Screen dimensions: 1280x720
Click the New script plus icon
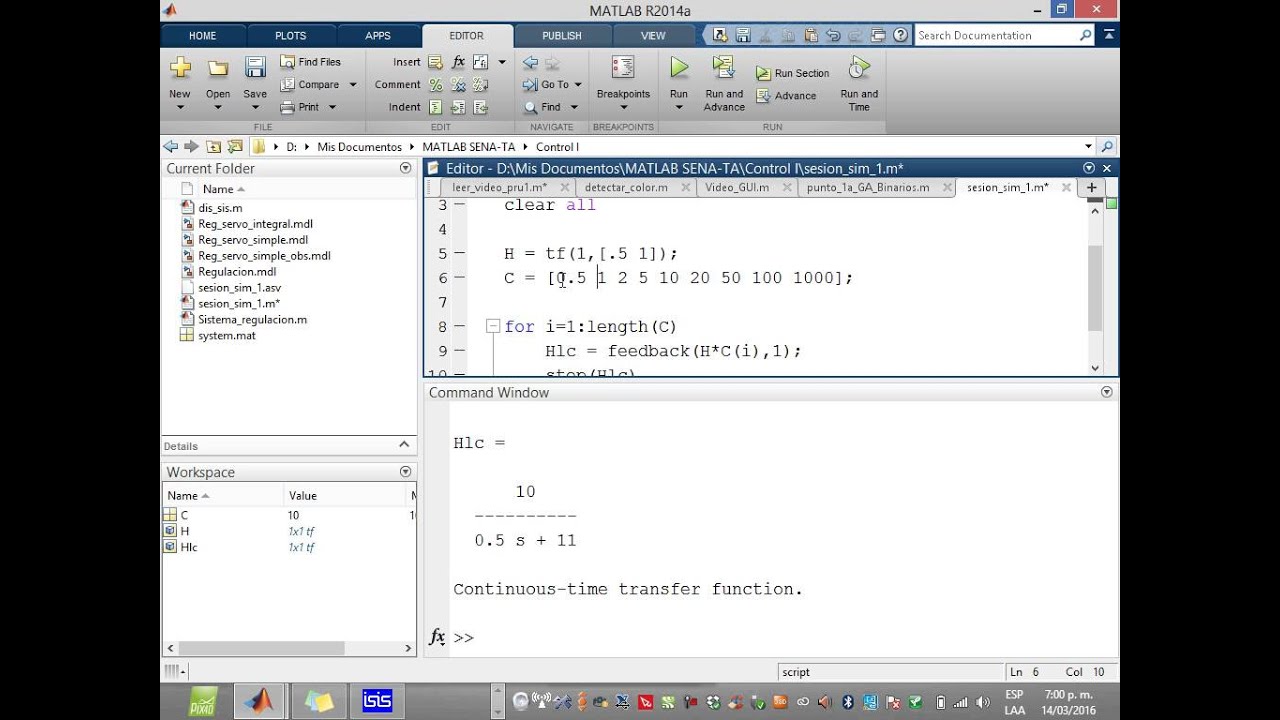click(180, 68)
